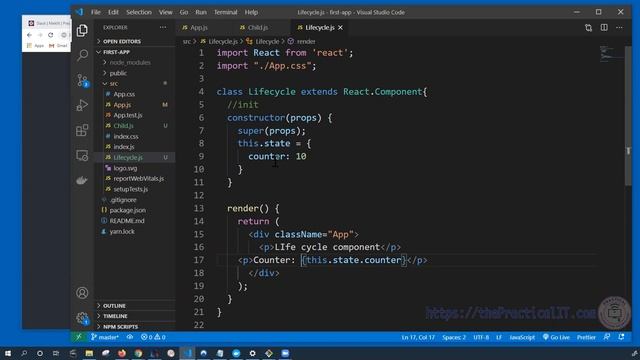Viewport: 640px width, 360px height.
Task: Switch to the Child.js editor tab
Action: pyautogui.click(x=258, y=27)
